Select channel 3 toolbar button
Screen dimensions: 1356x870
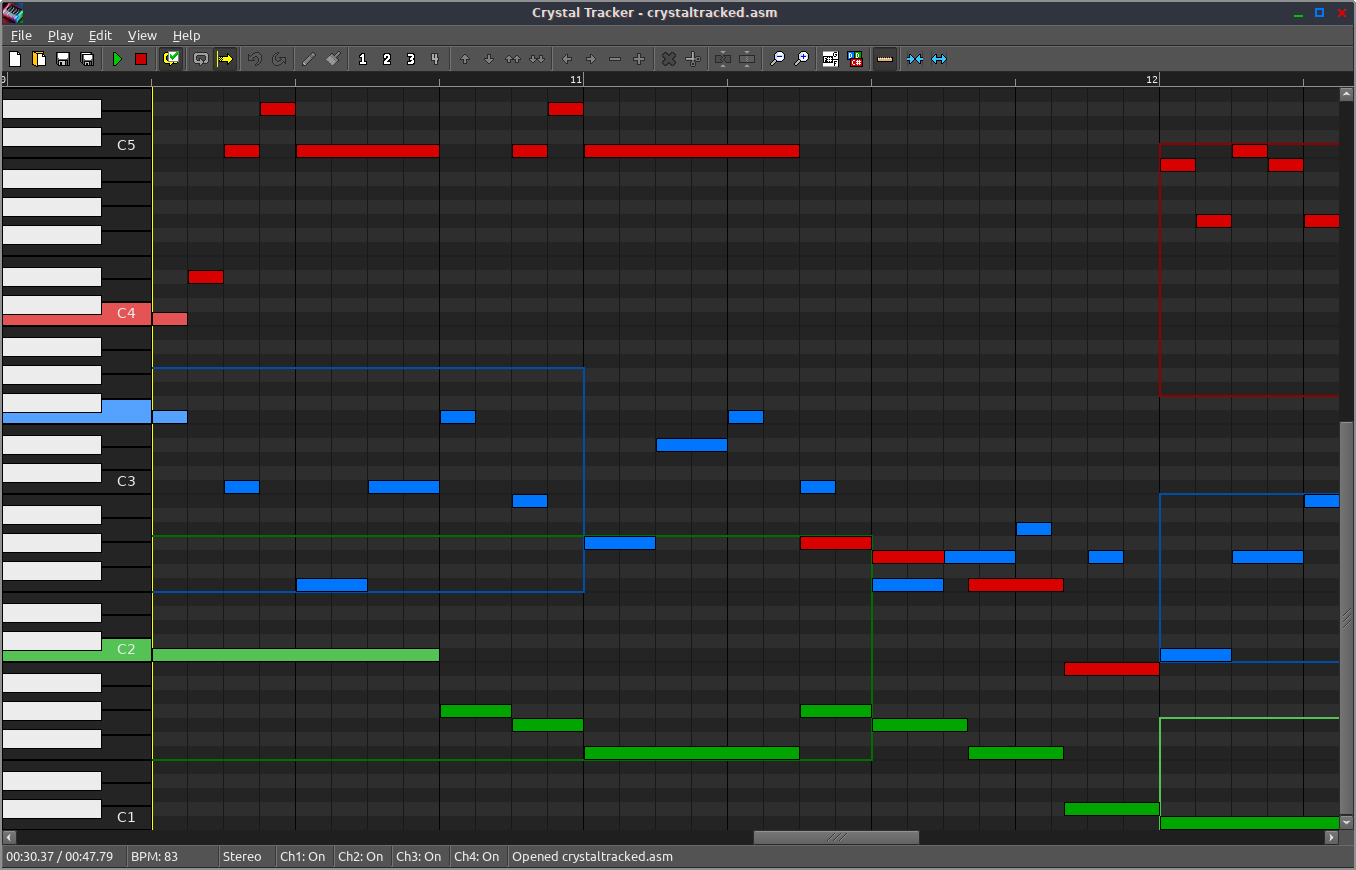410,59
